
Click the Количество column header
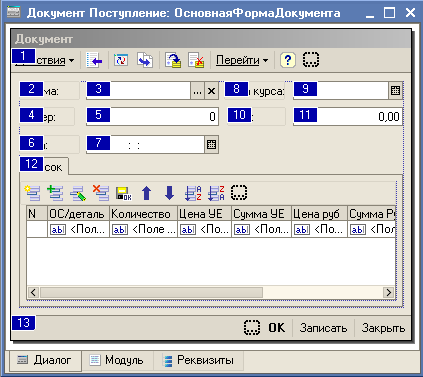143,213
